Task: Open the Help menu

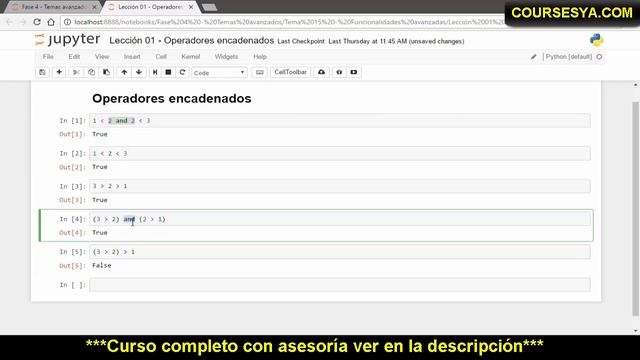Action: click(260, 57)
